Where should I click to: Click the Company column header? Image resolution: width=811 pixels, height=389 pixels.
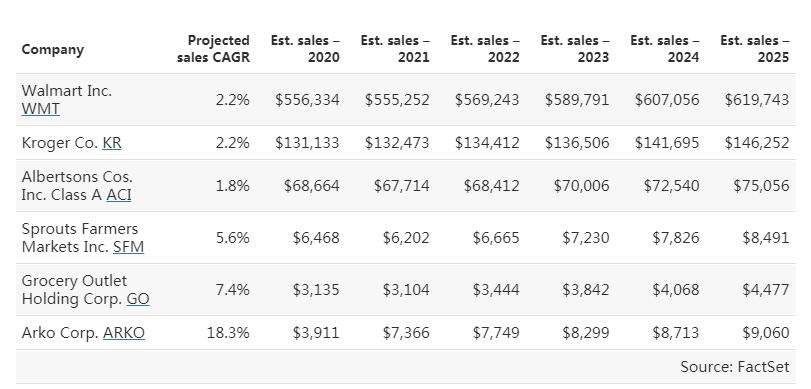coord(52,50)
